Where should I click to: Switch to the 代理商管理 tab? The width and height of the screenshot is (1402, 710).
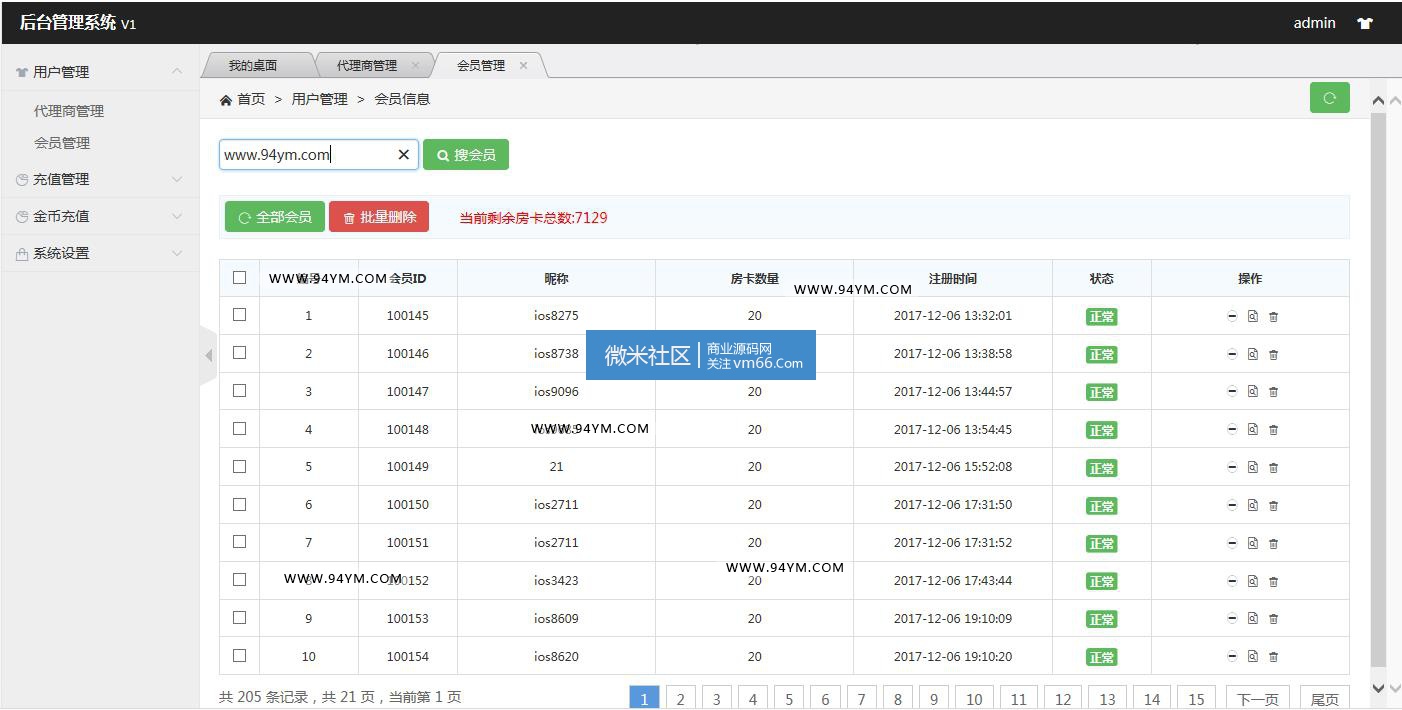367,65
